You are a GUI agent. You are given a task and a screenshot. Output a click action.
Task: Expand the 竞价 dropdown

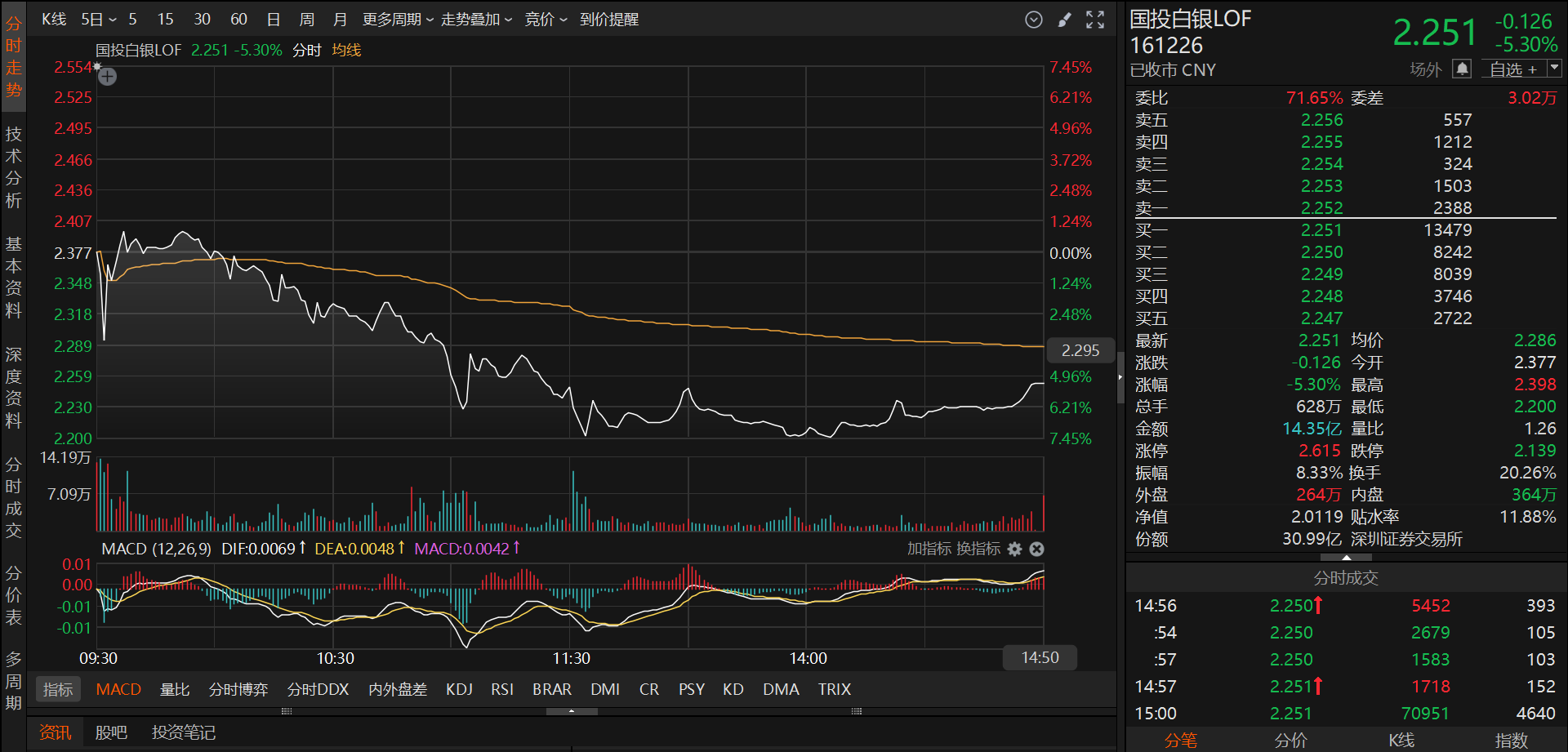[x=546, y=19]
